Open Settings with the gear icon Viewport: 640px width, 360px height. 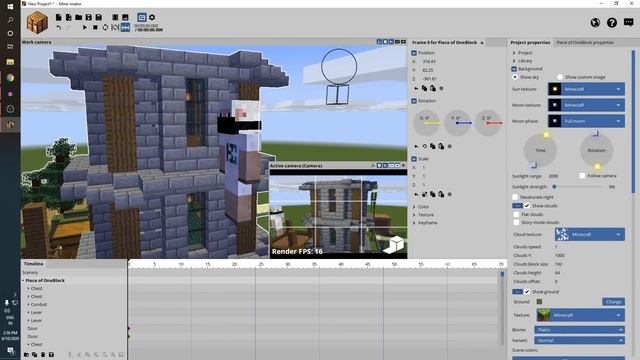[x=152, y=17]
